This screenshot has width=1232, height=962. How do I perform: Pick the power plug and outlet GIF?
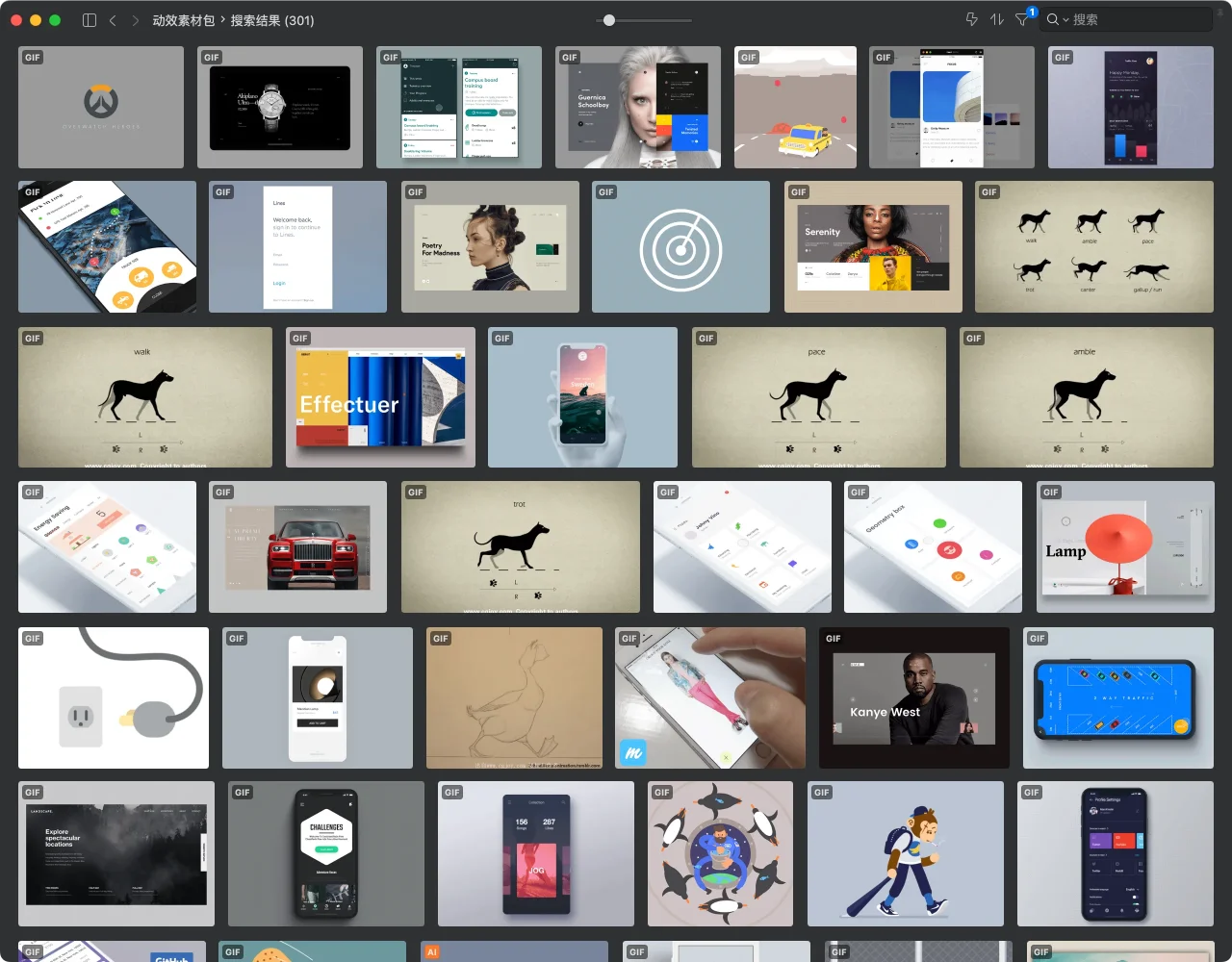[x=114, y=698]
